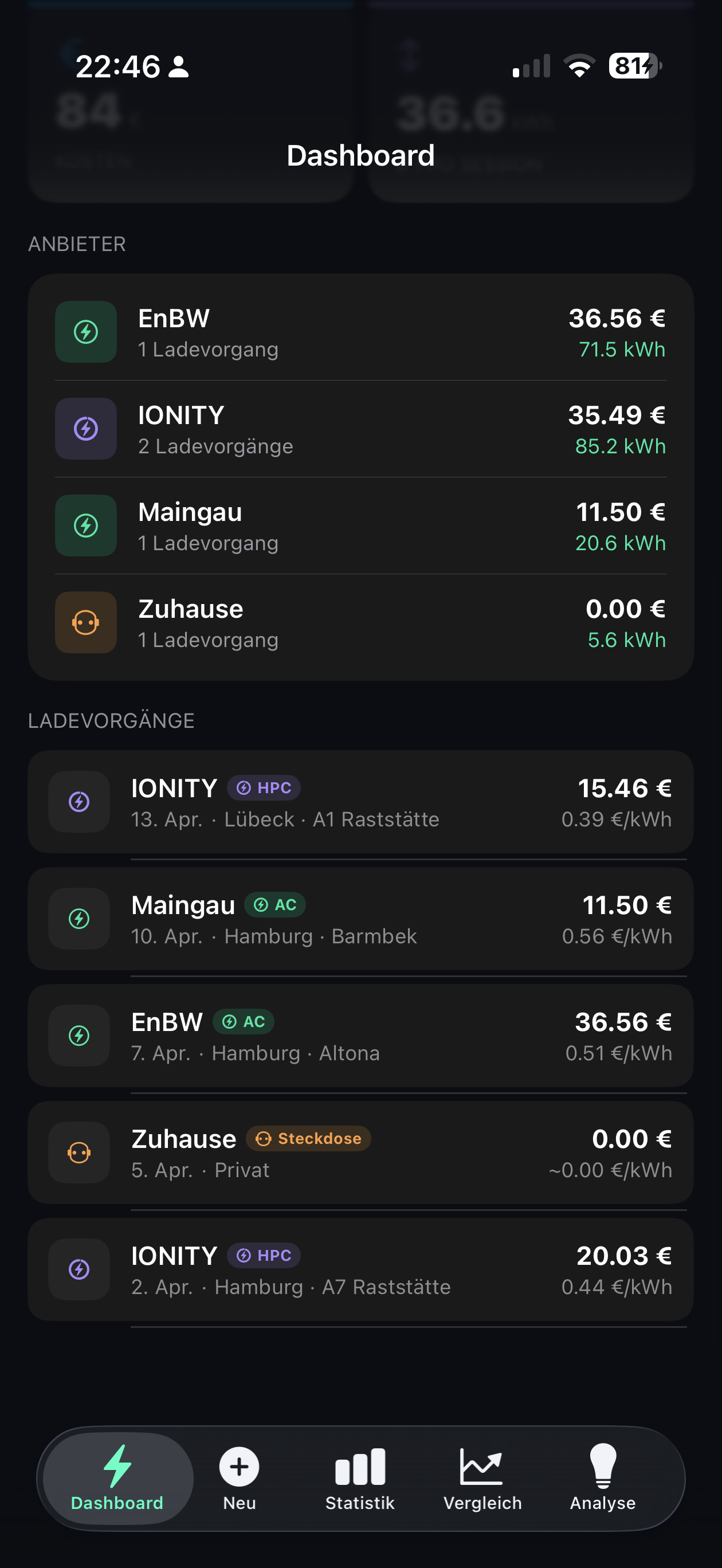Open the IONITY provider row with 85.2 kWh
722x1568 pixels.
point(360,429)
